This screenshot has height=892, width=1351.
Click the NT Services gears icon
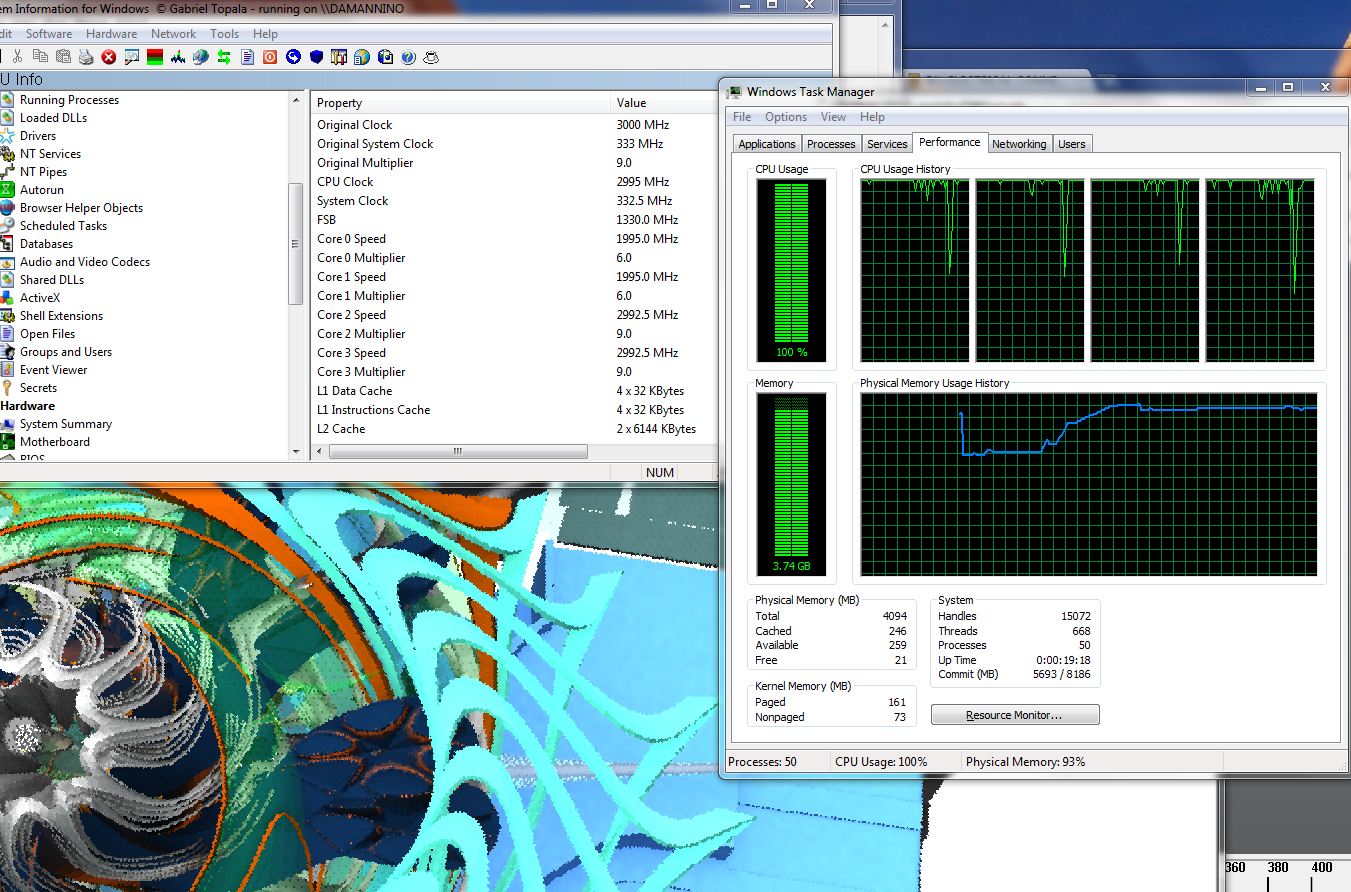[x=7, y=154]
